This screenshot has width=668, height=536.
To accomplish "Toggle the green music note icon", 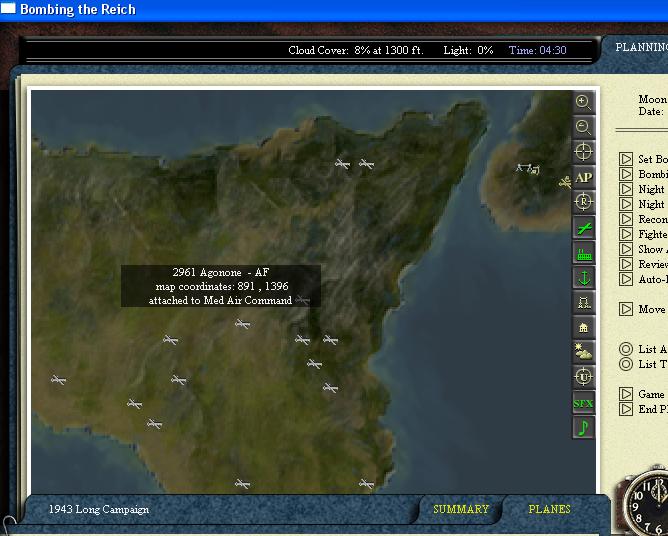I will (583, 427).
